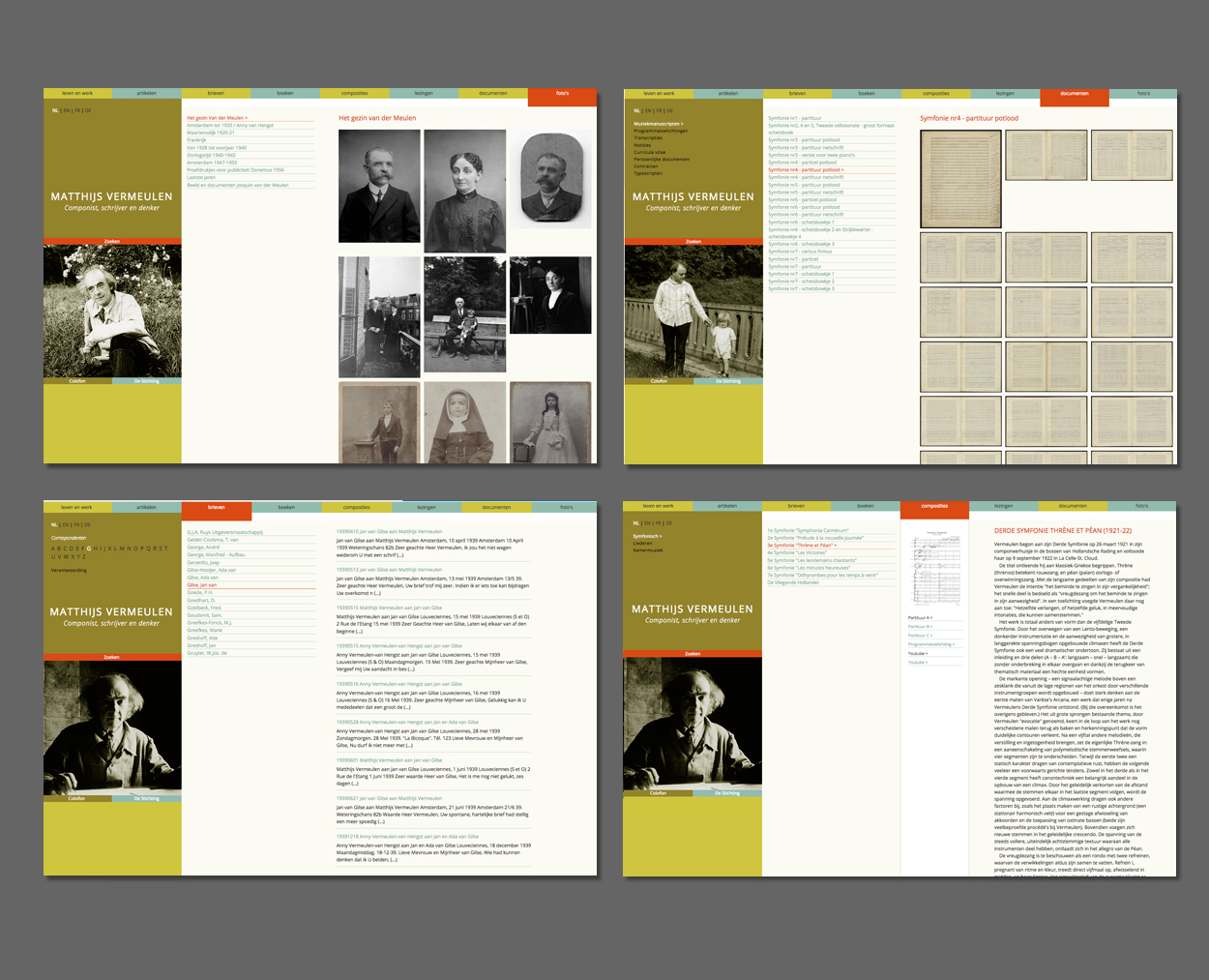Select "Persoonlijke documenten" in the documents sidebar

(662, 159)
